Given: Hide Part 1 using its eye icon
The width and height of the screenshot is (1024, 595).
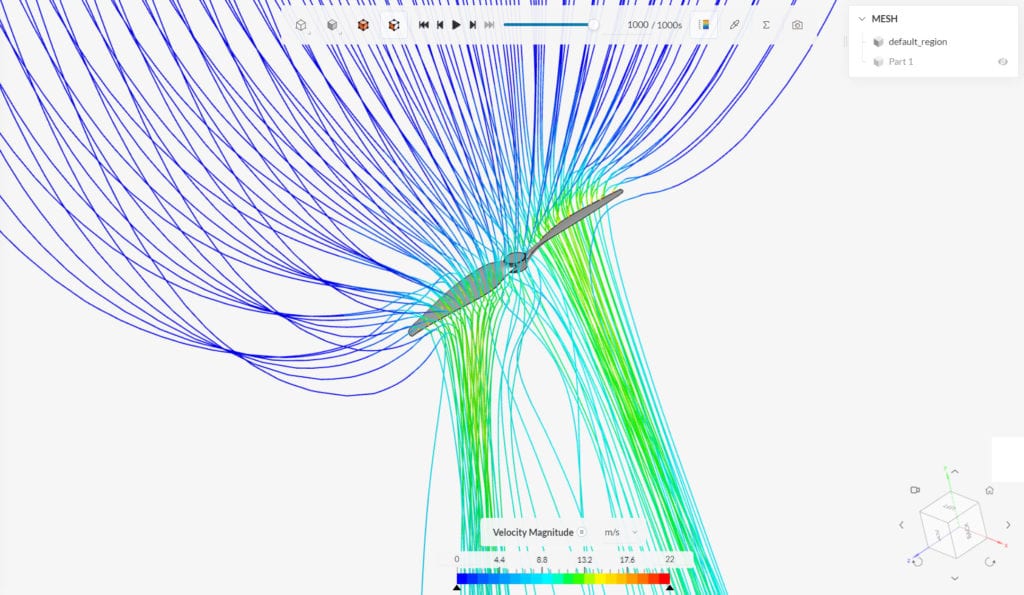Looking at the screenshot, I should tap(1002, 61).
